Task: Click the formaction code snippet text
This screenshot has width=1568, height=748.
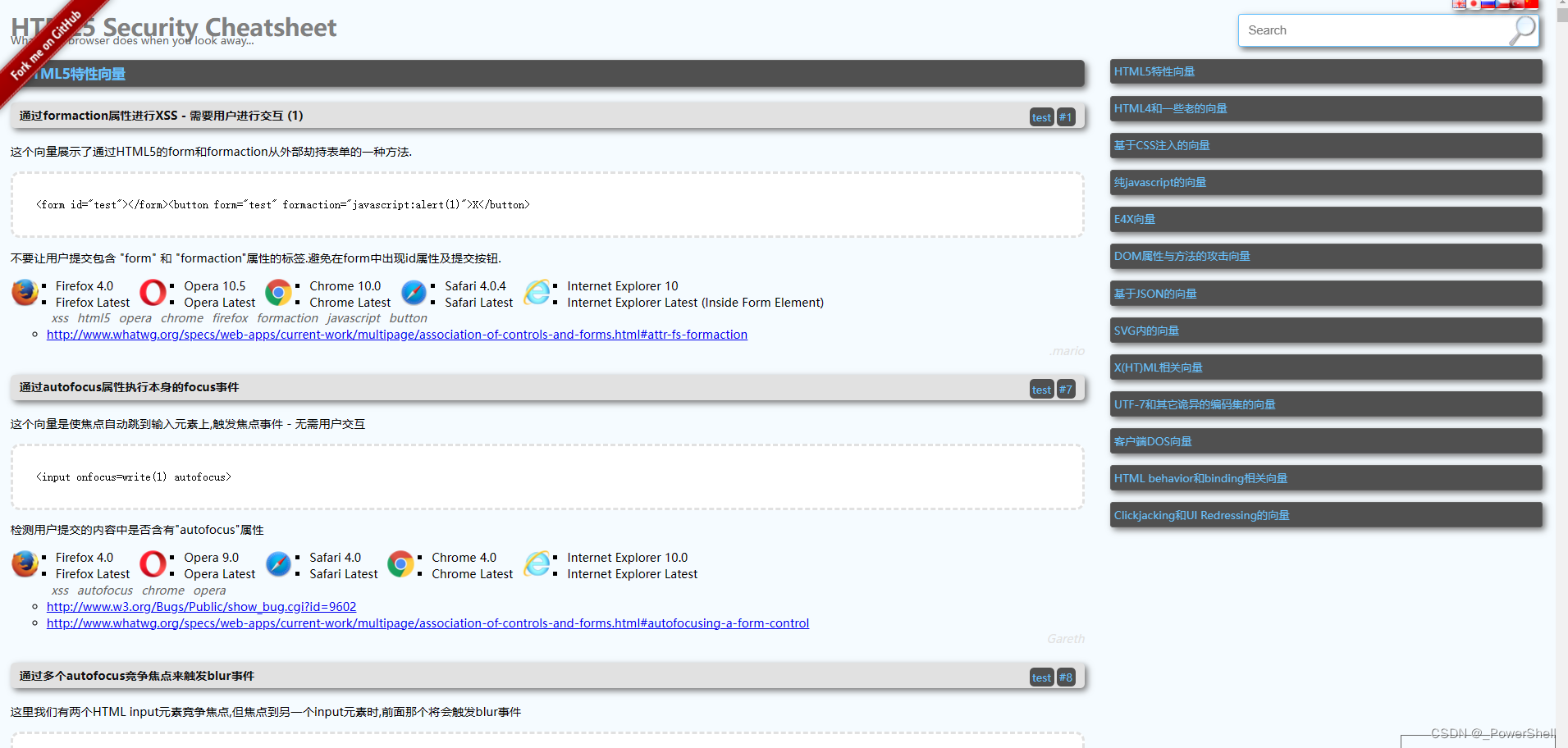Action: [x=283, y=205]
